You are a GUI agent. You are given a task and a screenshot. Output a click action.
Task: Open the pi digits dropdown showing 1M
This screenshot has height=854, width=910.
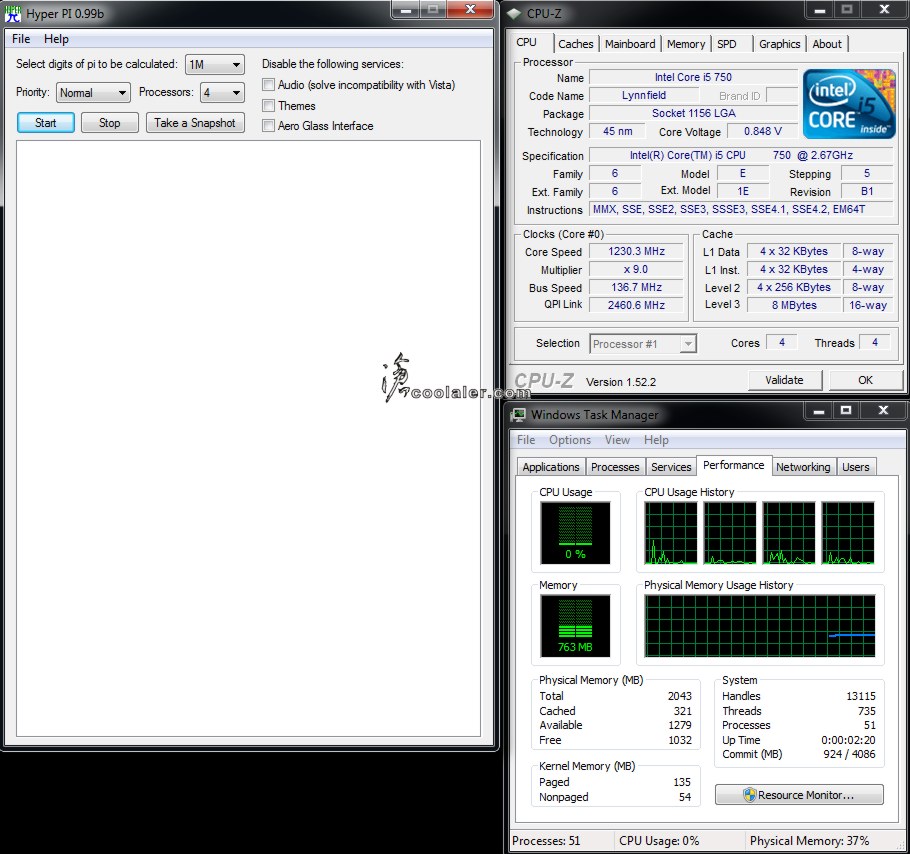215,64
